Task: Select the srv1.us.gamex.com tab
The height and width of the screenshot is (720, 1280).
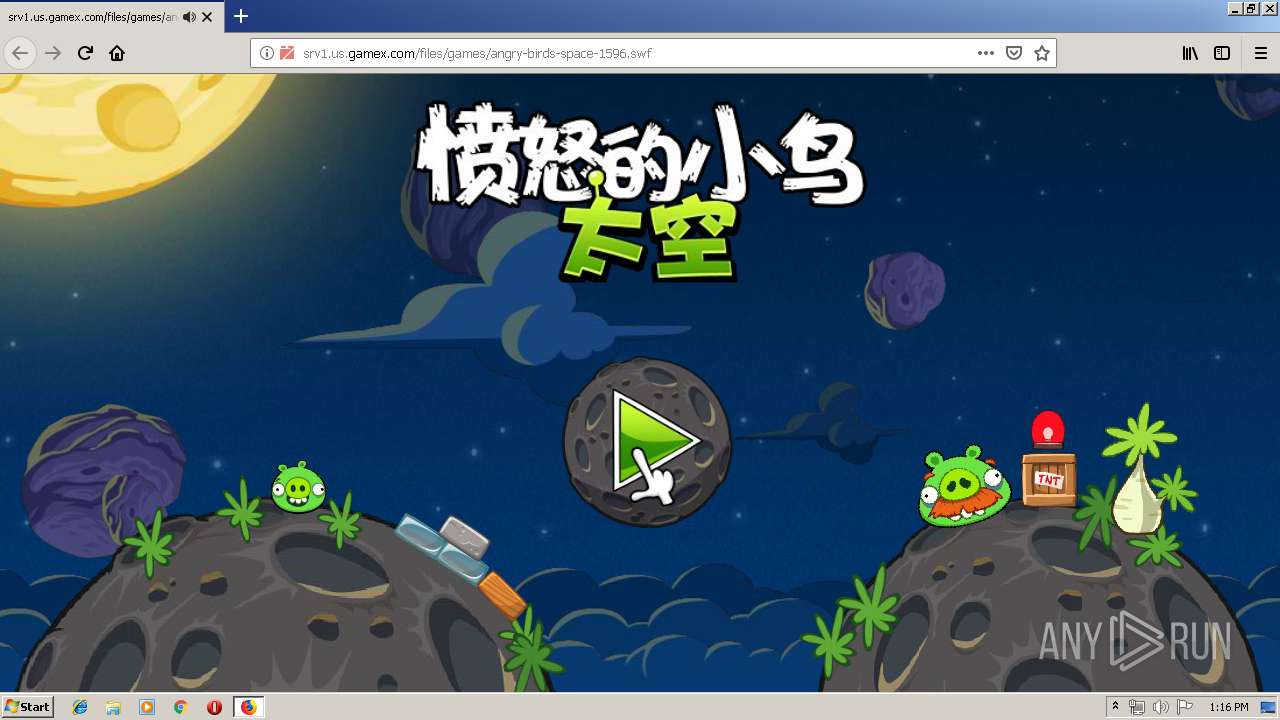Action: click(x=112, y=17)
